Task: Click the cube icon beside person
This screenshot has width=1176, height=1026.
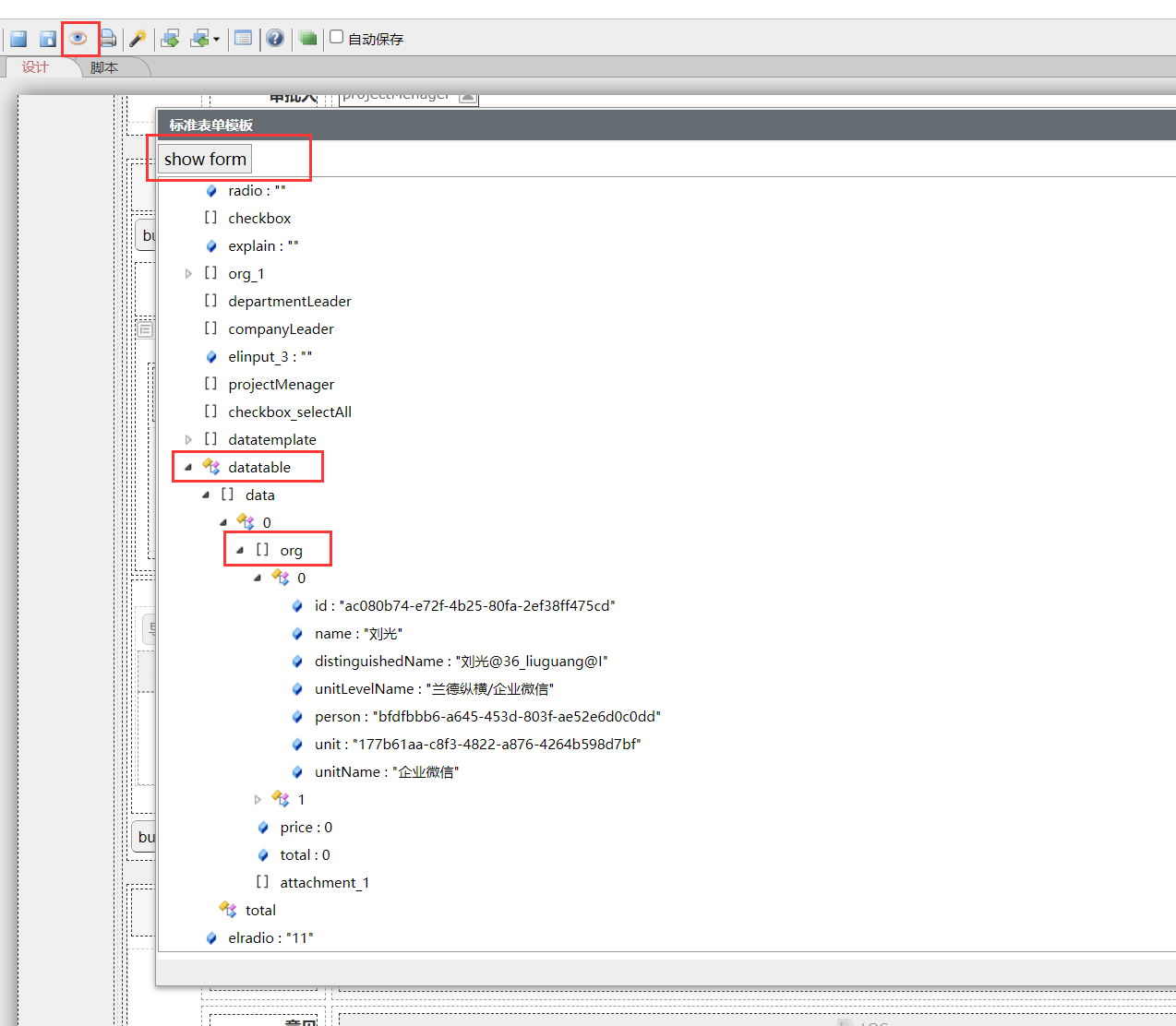Action: tap(297, 717)
